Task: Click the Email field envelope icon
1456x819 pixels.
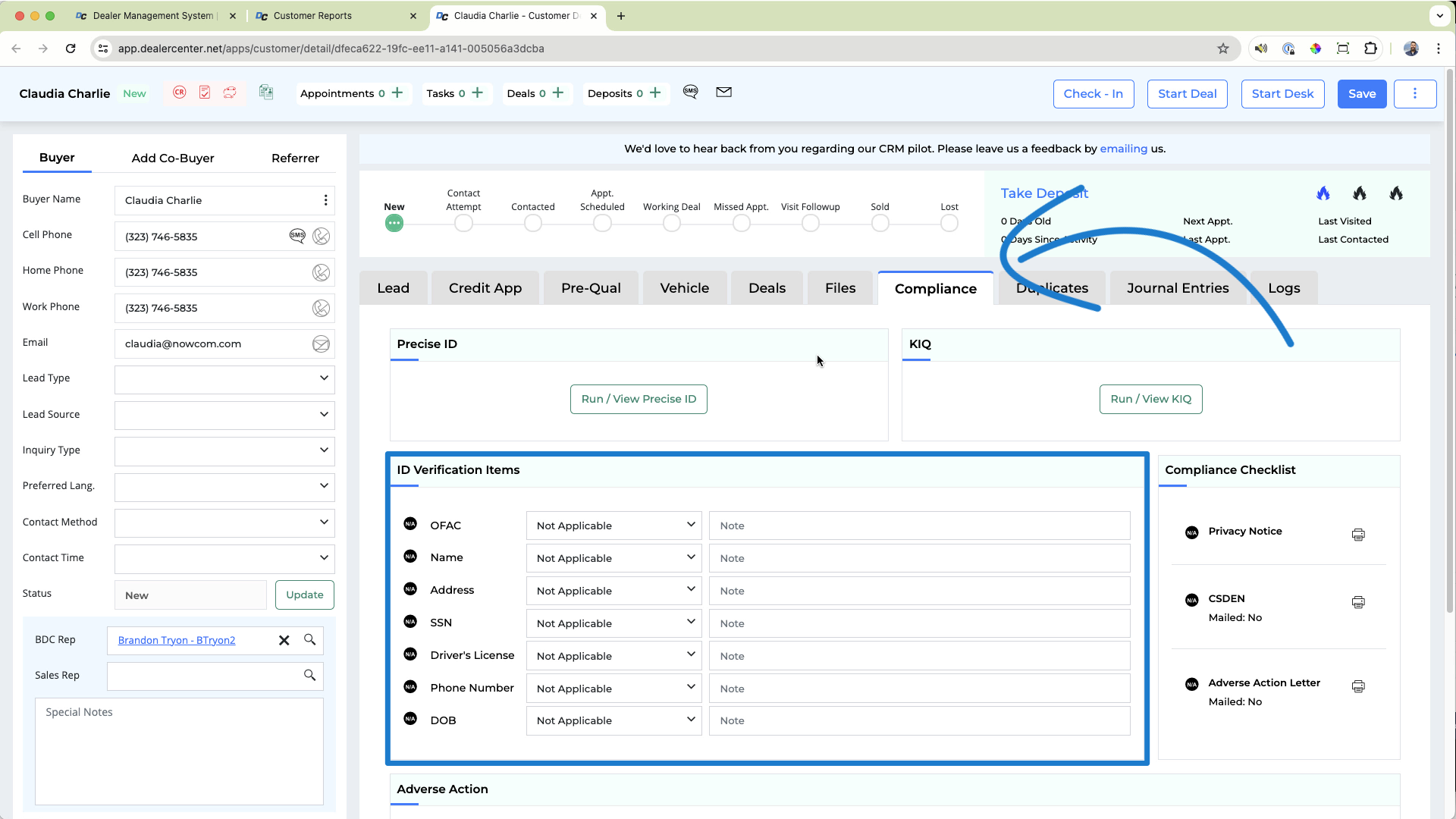Action: [322, 344]
